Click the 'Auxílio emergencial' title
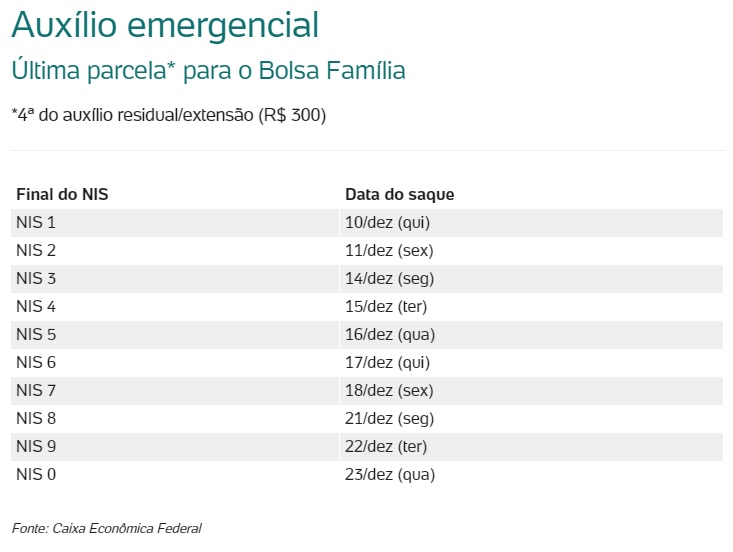 [x=165, y=25]
